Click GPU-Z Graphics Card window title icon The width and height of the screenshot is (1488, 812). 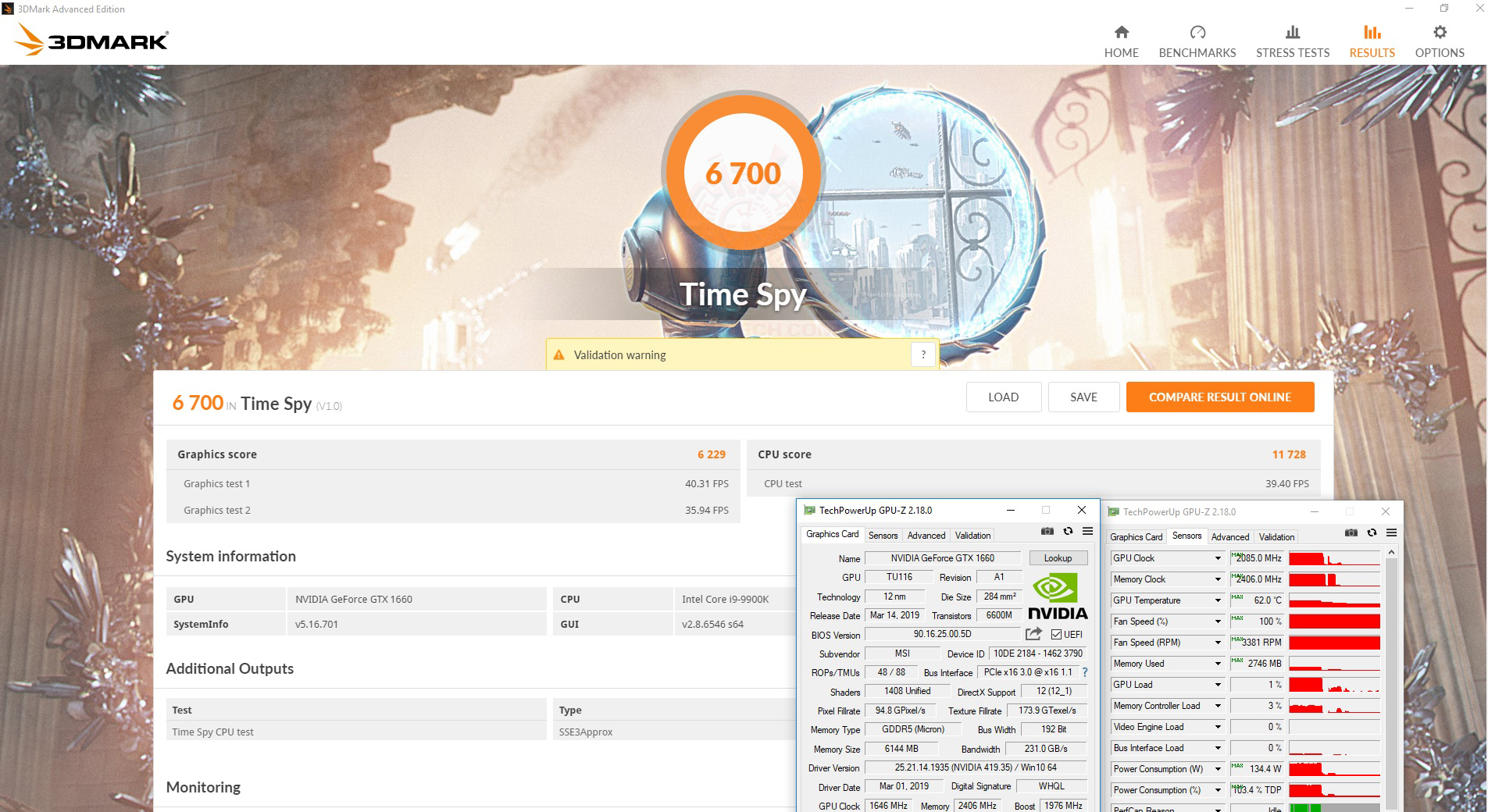coord(809,511)
